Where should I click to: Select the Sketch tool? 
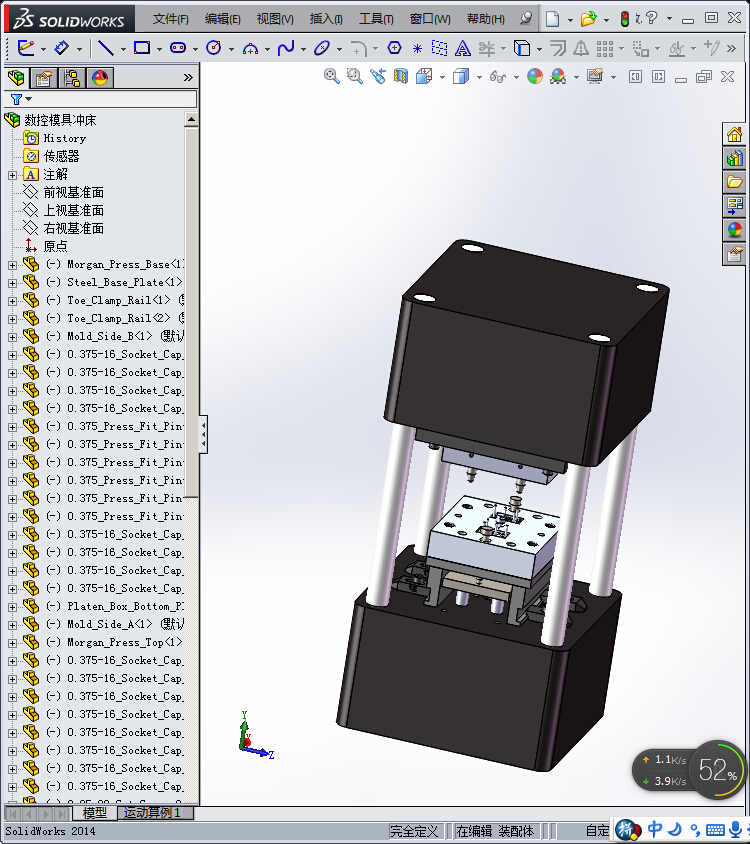[x=26, y=48]
